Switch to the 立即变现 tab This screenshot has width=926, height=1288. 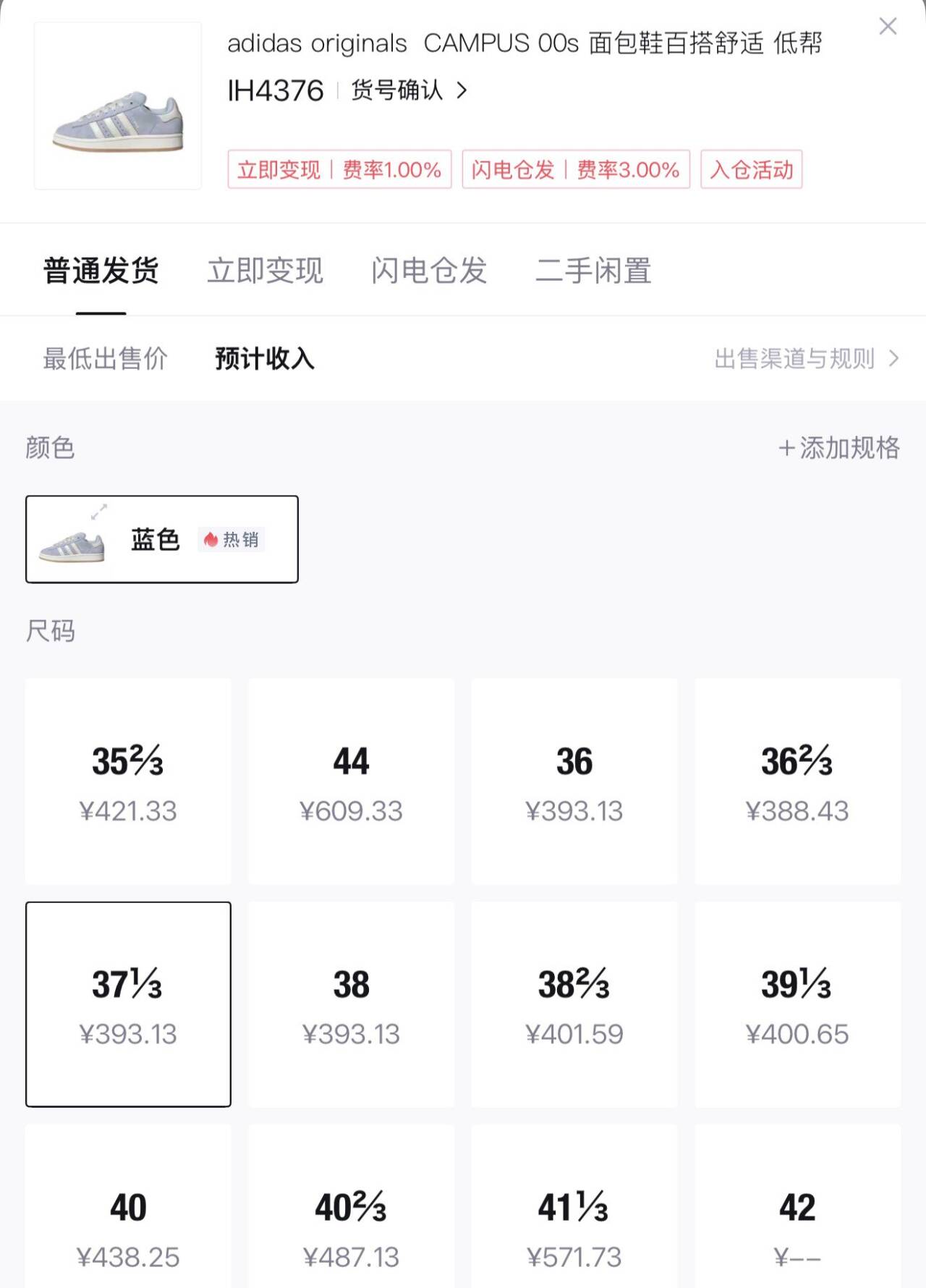pyautogui.click(x=265, y=271)
